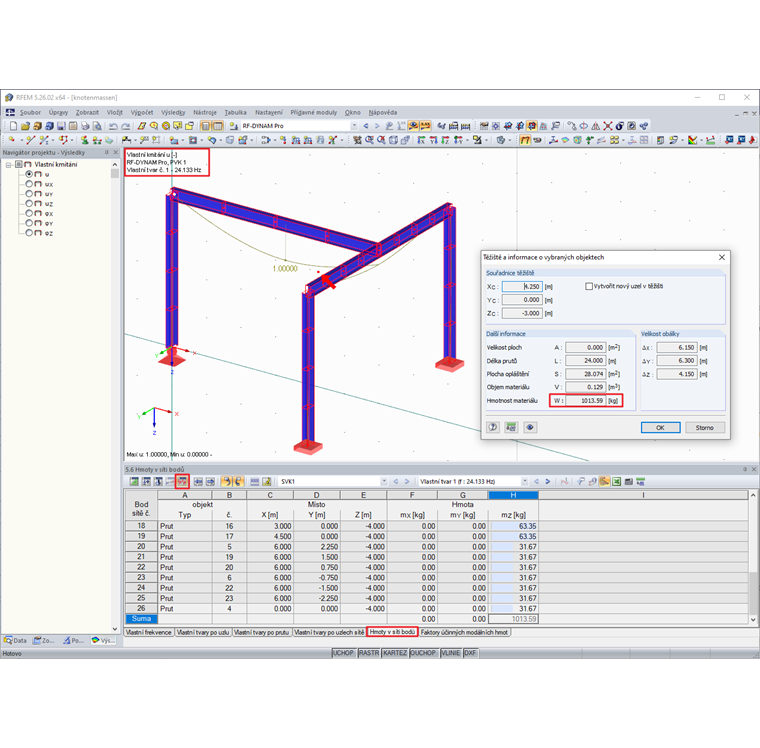The height and width of the screenshot is (748, 760).
Task: Click the view in X direction icon
Action: pyautogui.click(x=421, y=140)
